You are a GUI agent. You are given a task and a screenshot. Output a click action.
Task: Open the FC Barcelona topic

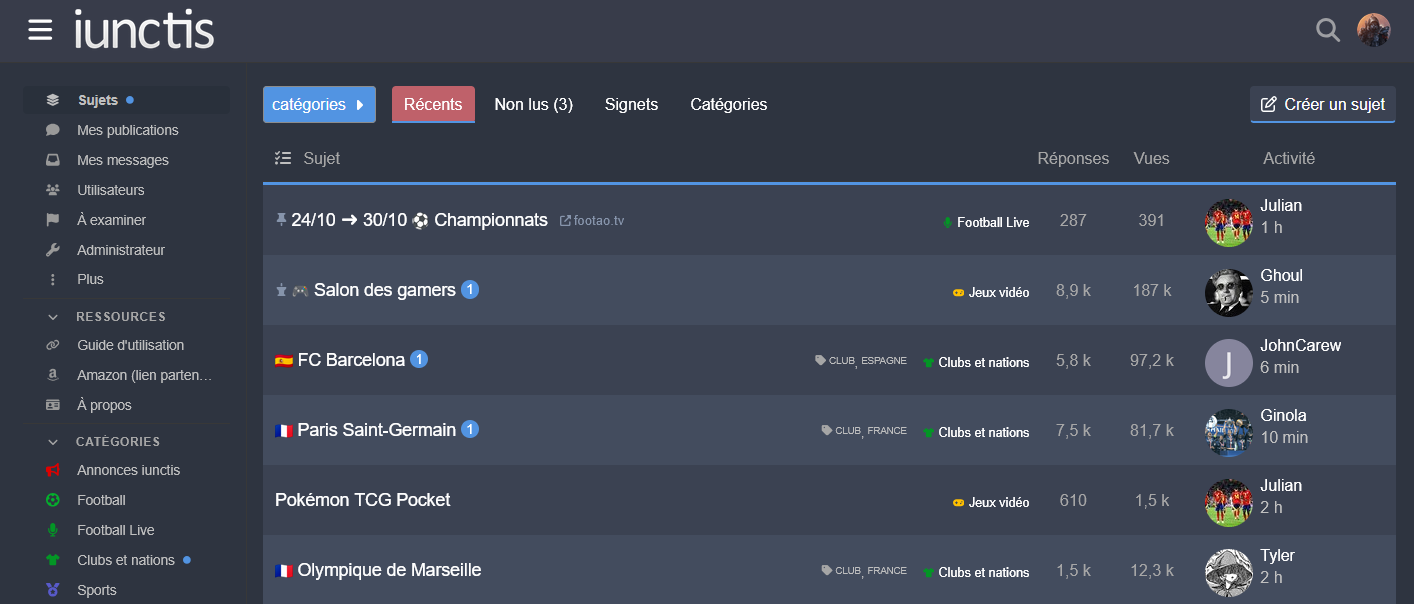pos(351,360)
